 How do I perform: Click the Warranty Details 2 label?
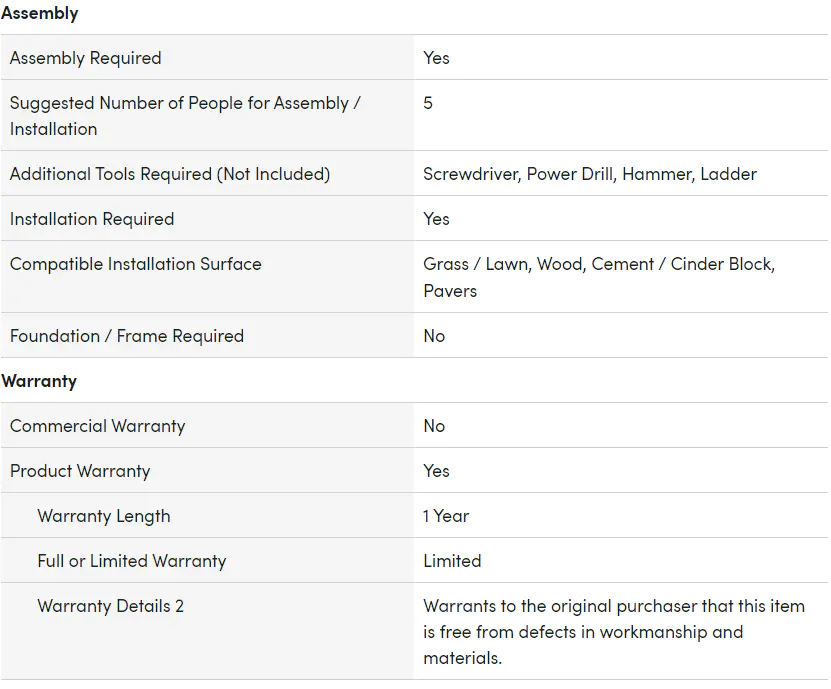pyautogui.click(x=111, y=606)
